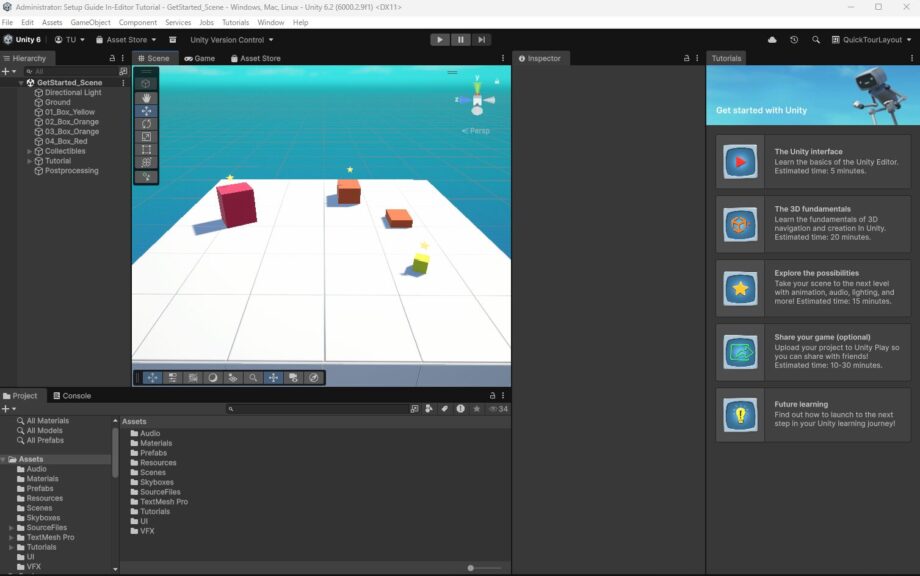Open the Future learning tutorial card
This screenshot has height=576, width=920.
pyautogui.click(x=812, y=415)
